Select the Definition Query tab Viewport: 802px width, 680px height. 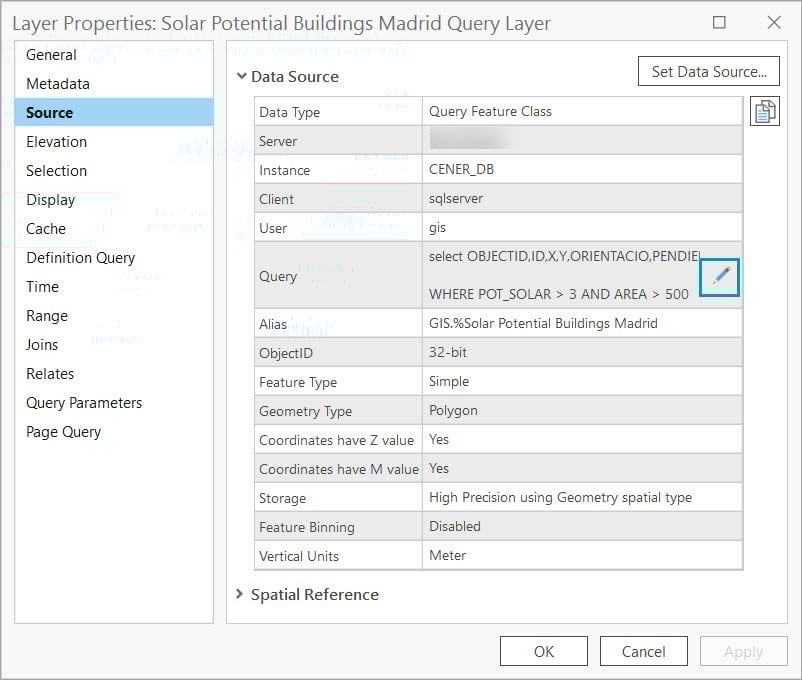(80, 257)
